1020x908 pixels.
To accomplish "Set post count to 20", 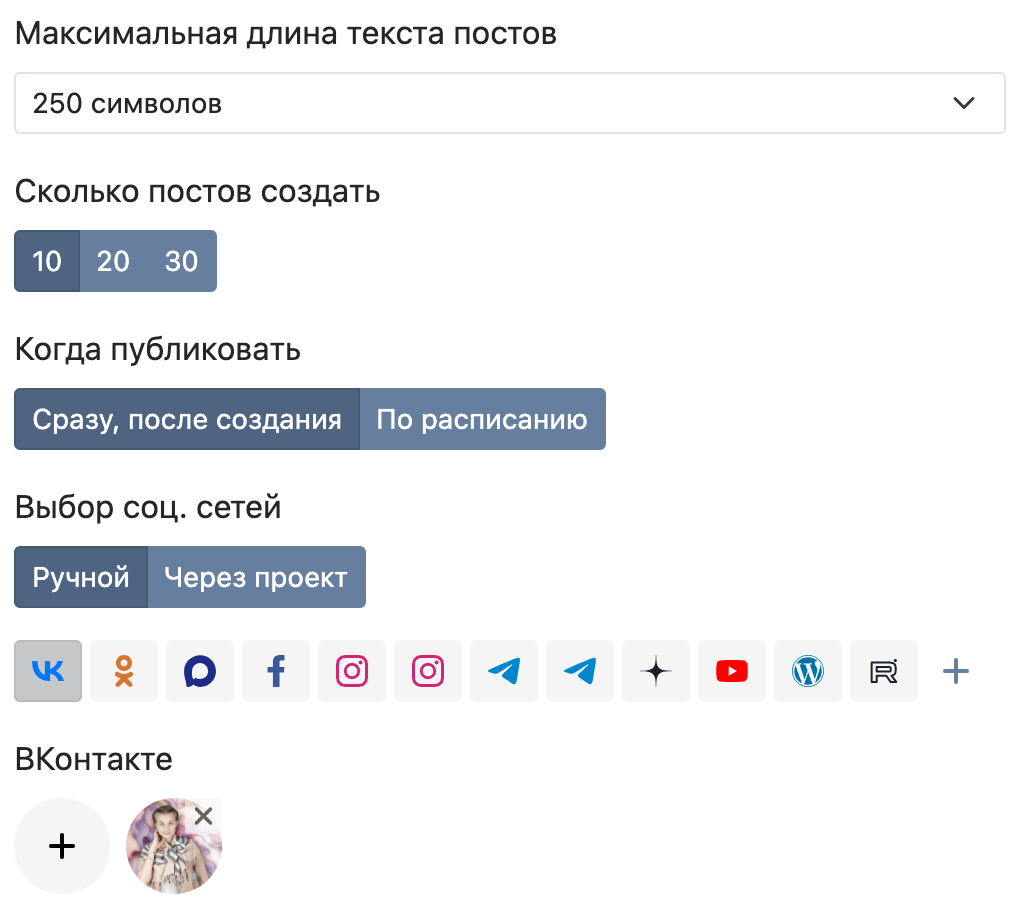I will coord(113,261).
